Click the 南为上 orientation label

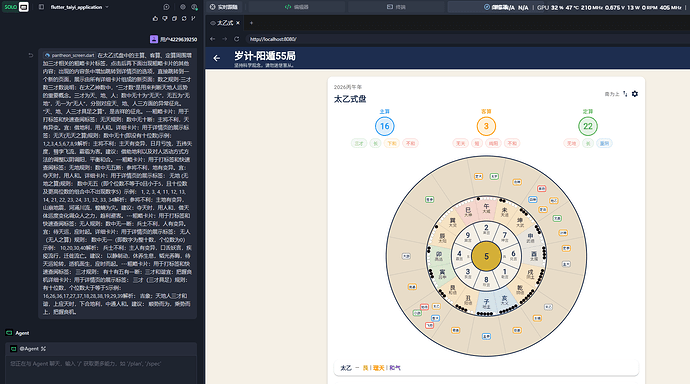click(x=612, y=94)
